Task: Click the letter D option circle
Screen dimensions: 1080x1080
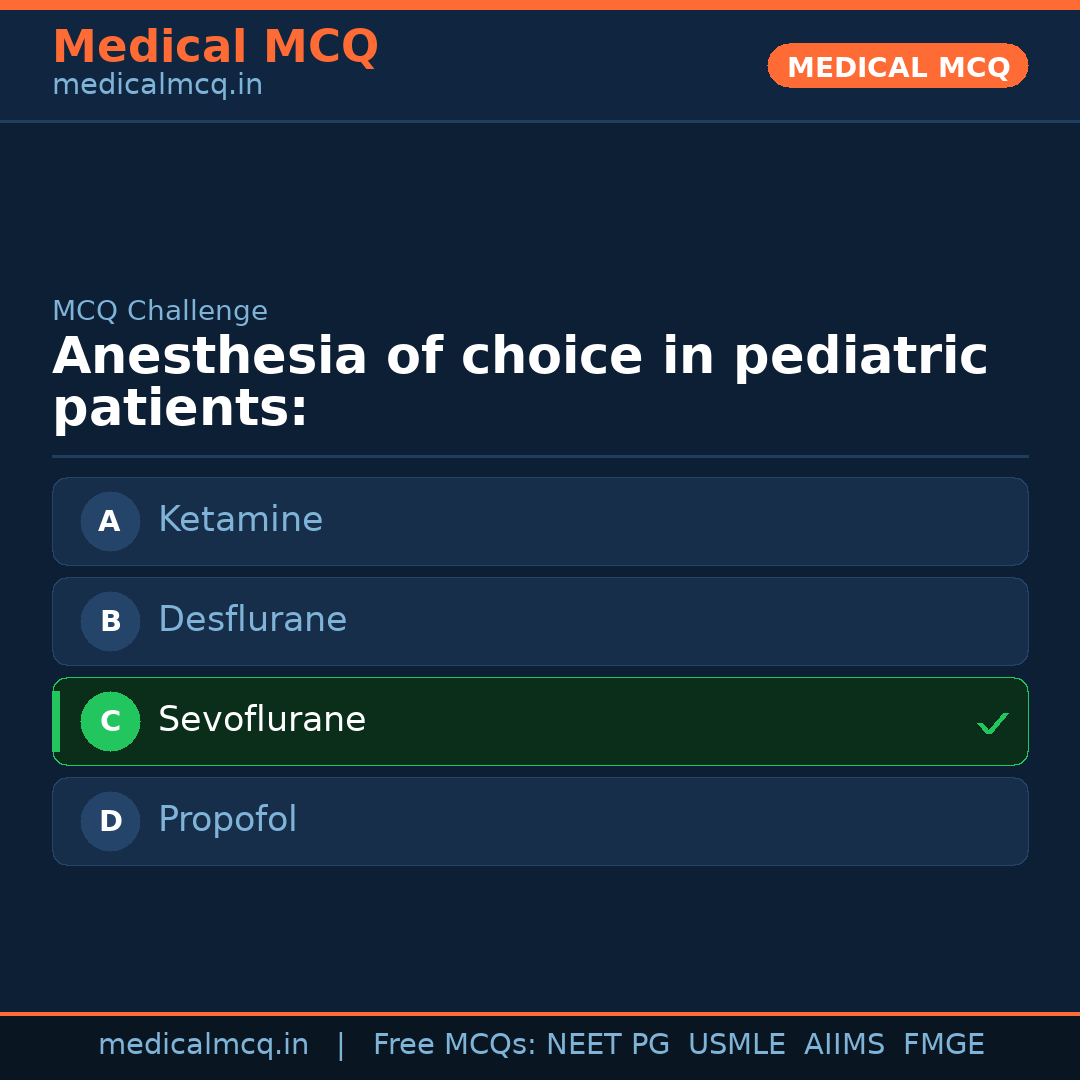Action: tap(110, 821)
